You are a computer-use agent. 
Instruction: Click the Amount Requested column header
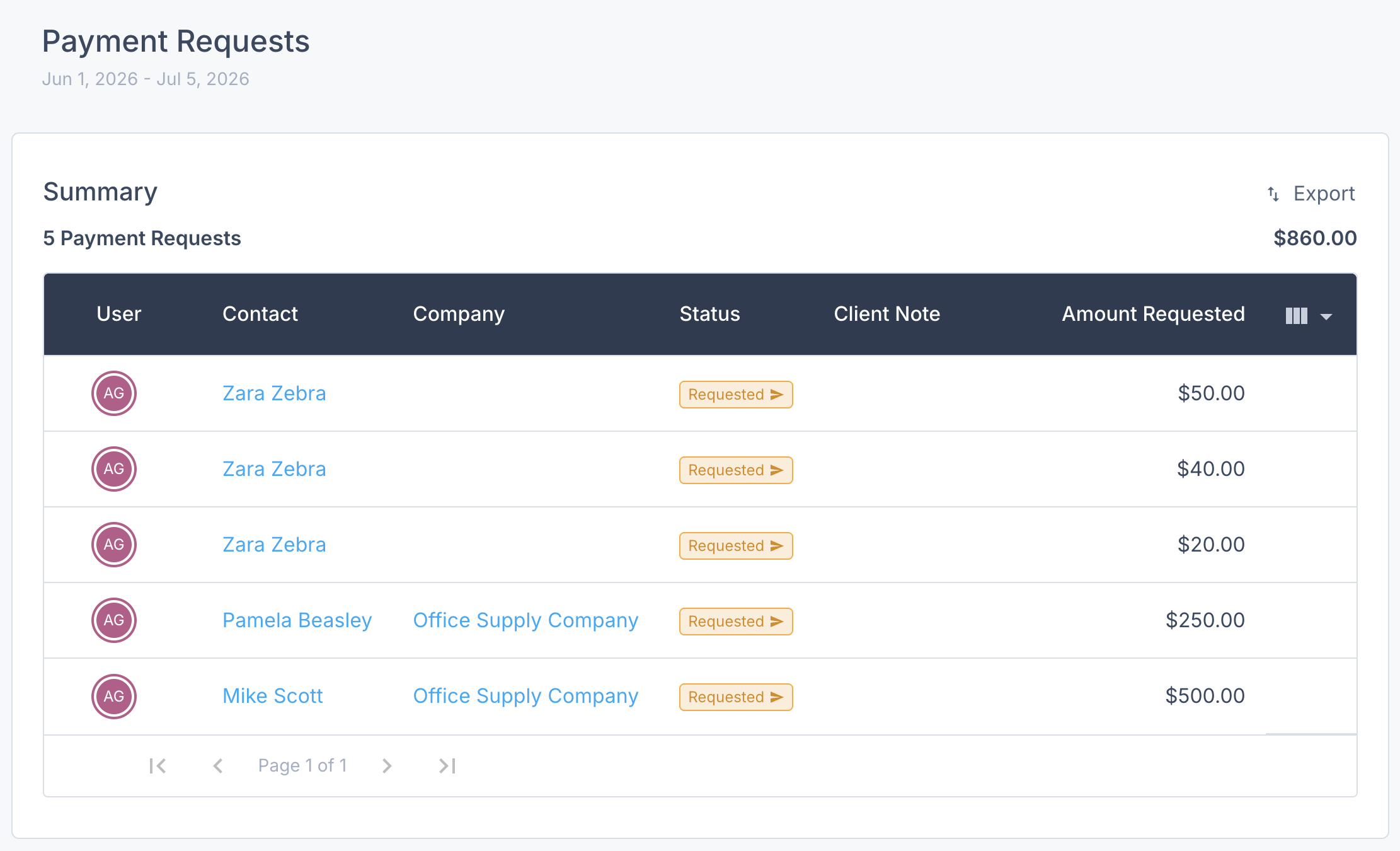(1153, 314)
